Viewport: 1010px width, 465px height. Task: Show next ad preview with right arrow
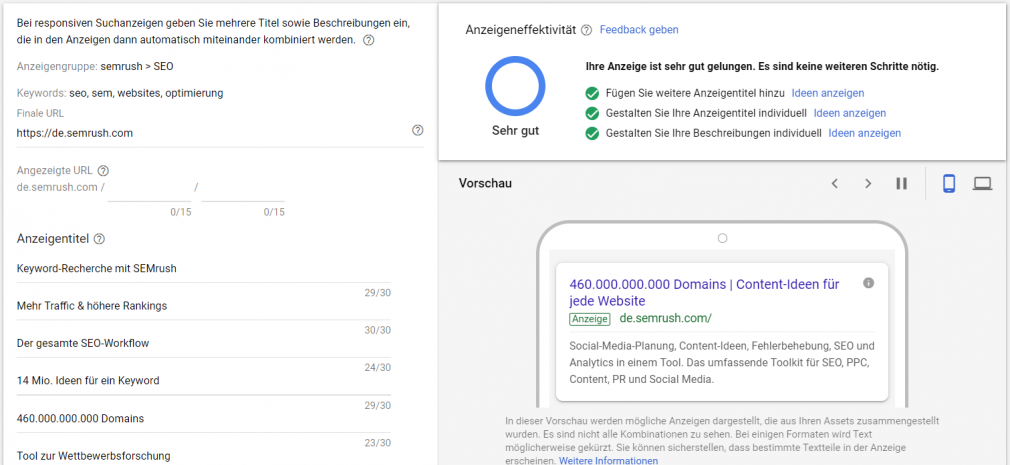coord(868,184)
